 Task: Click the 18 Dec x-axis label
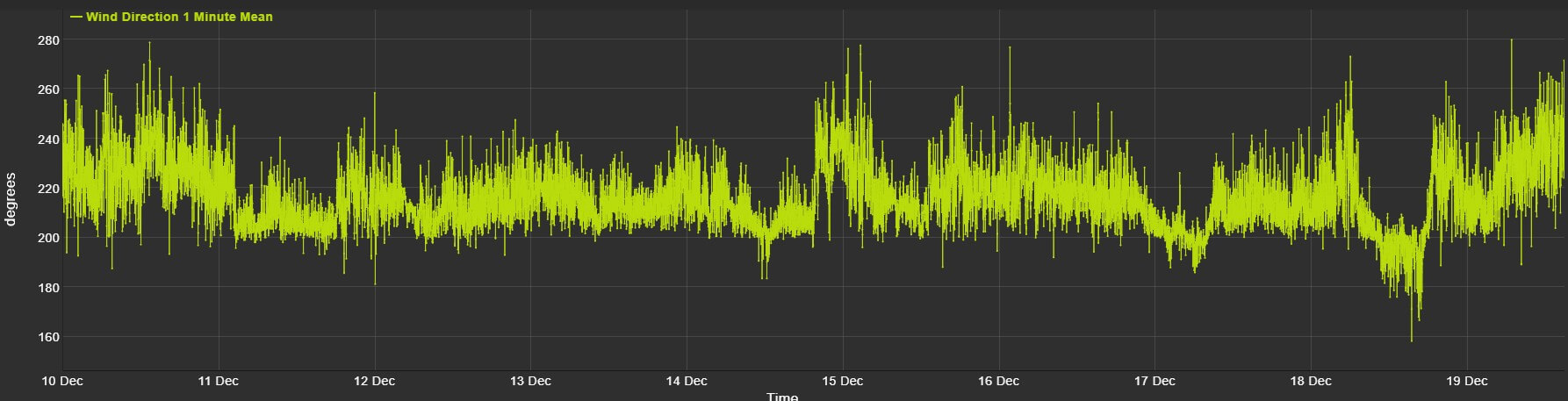click(1310, 381)
